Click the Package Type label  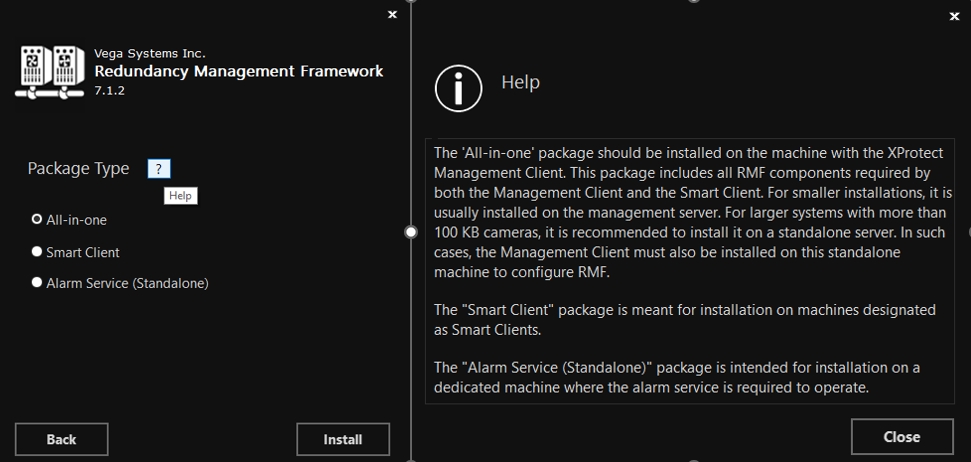78,168
